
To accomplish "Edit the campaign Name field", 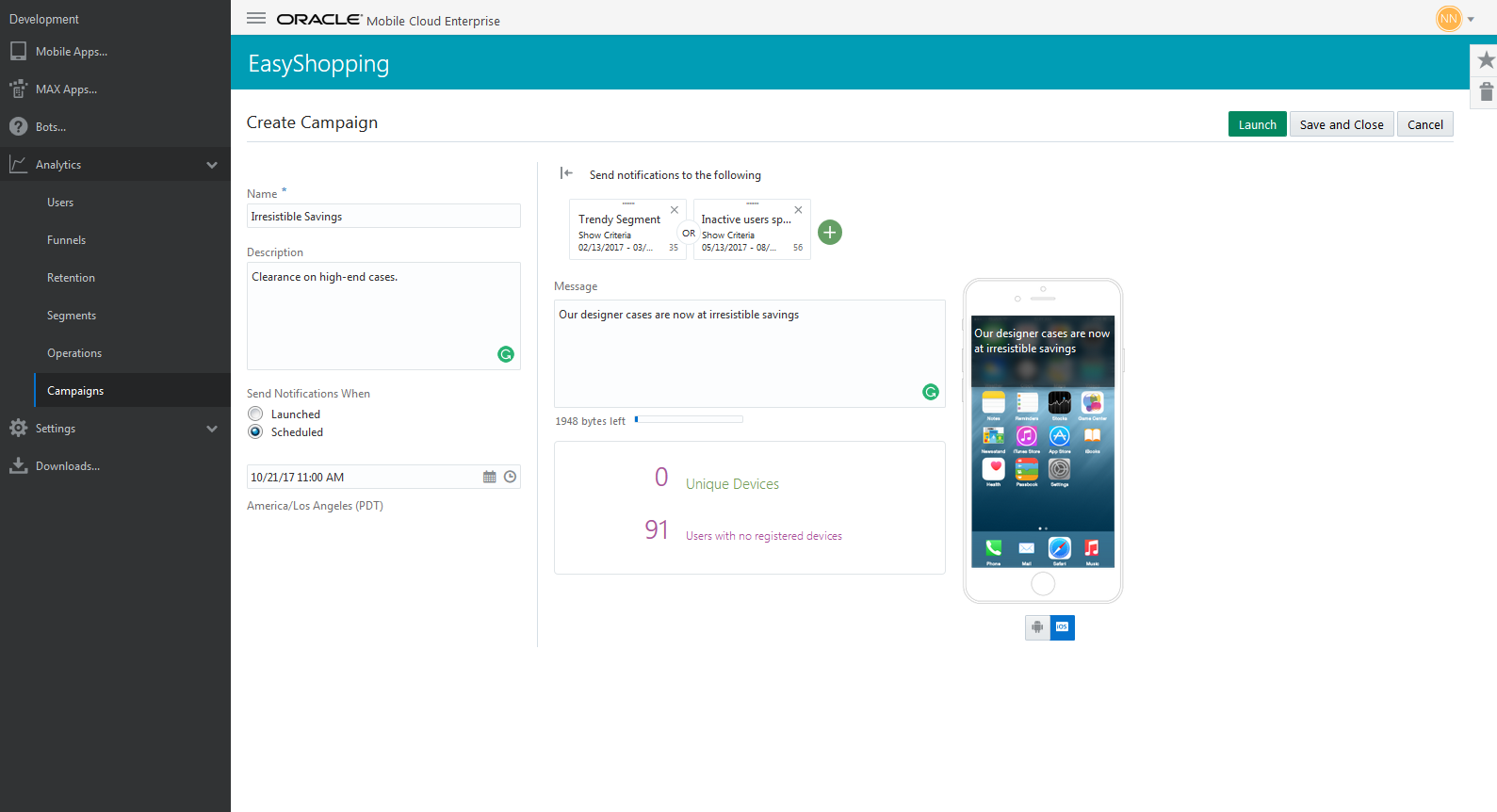I will pyautogui.click(x=383, y=216).
